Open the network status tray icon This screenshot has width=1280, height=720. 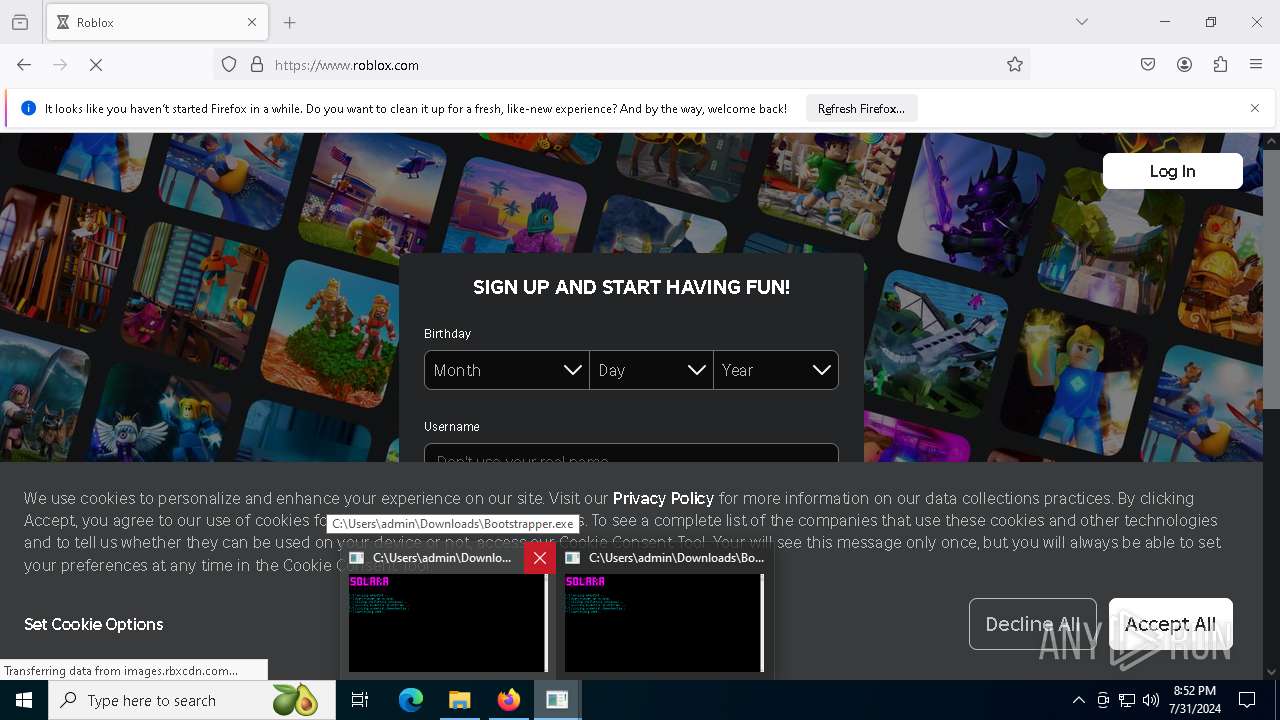tap(1127, 700)
